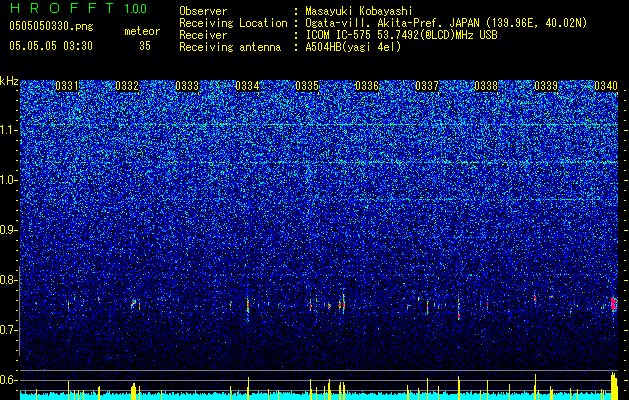
Task: Click the 'Observer' field label
Action: [203, 11]
